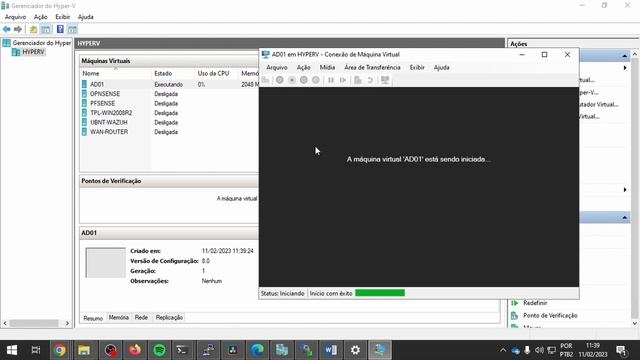Open Google Chrome from the taskbar
Screen dimensions: 640x360
coord(60,350)
